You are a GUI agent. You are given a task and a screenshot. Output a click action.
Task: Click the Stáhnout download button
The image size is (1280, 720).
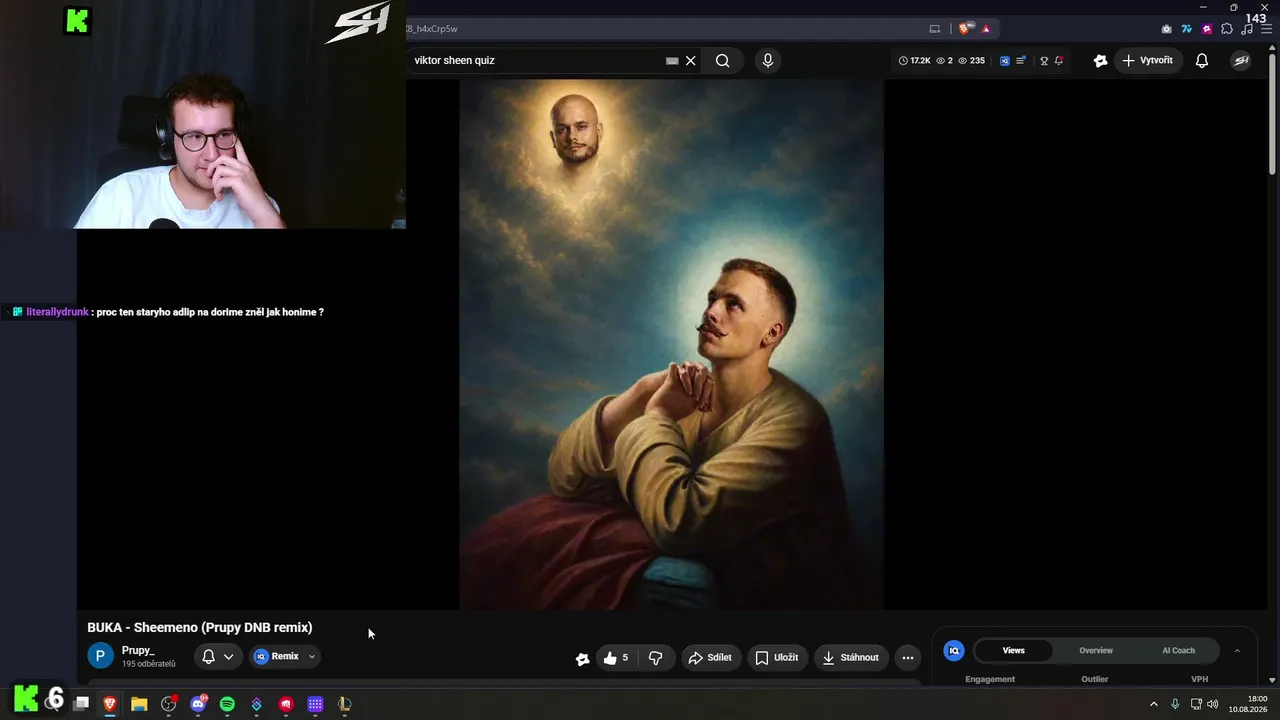pyautogui.click(x=850, y=657)
